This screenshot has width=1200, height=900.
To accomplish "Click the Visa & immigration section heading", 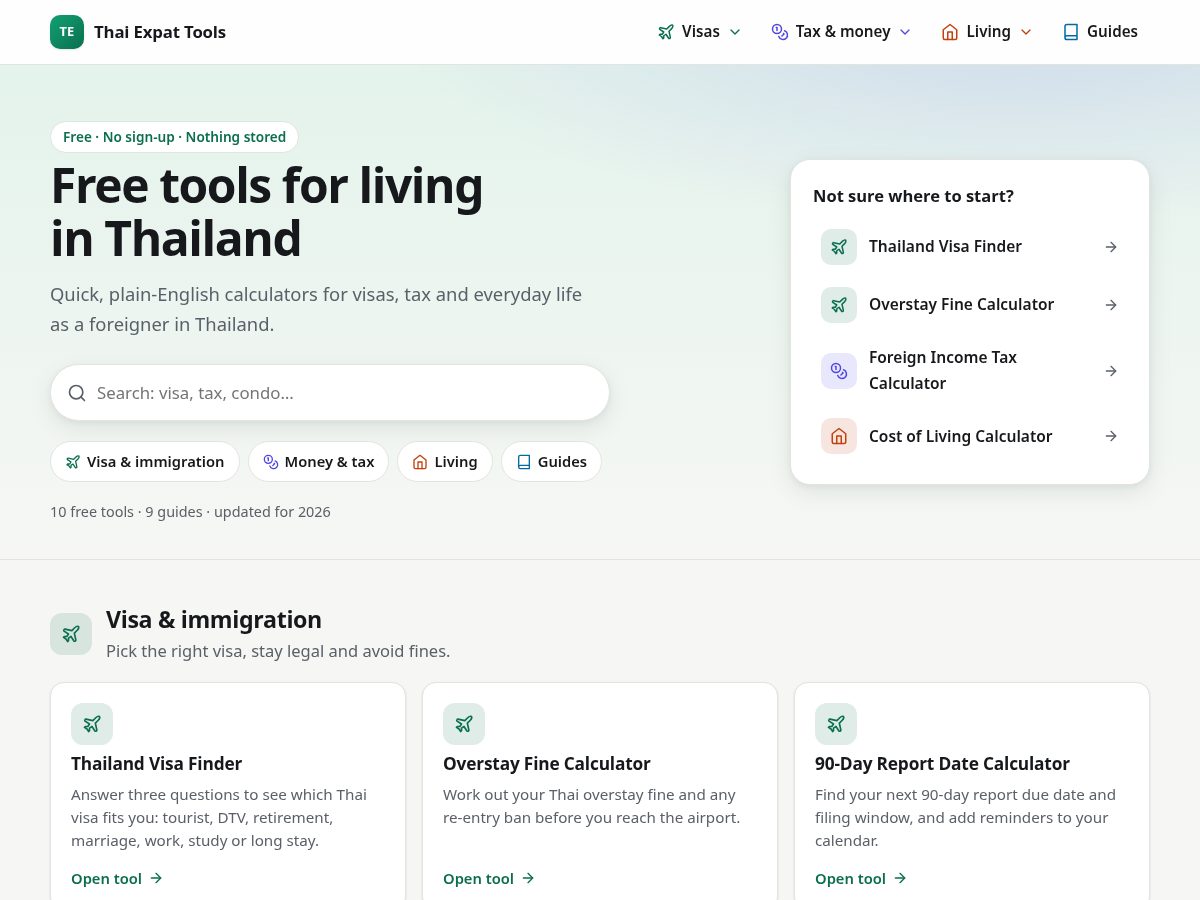I will click(x=214, y=620).
